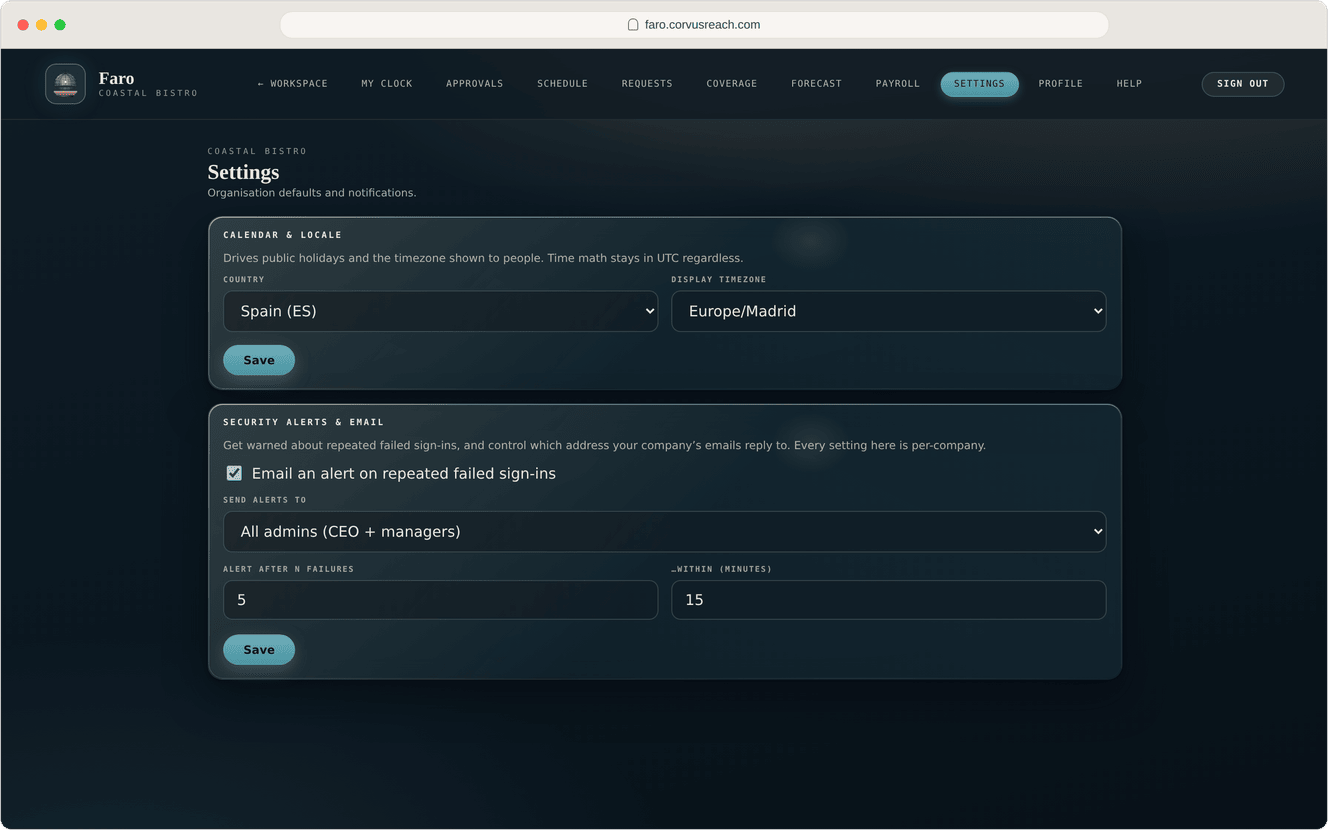Open the Profile page
The height and width of the screenshot is (830, 1328).
[1060, 84]
